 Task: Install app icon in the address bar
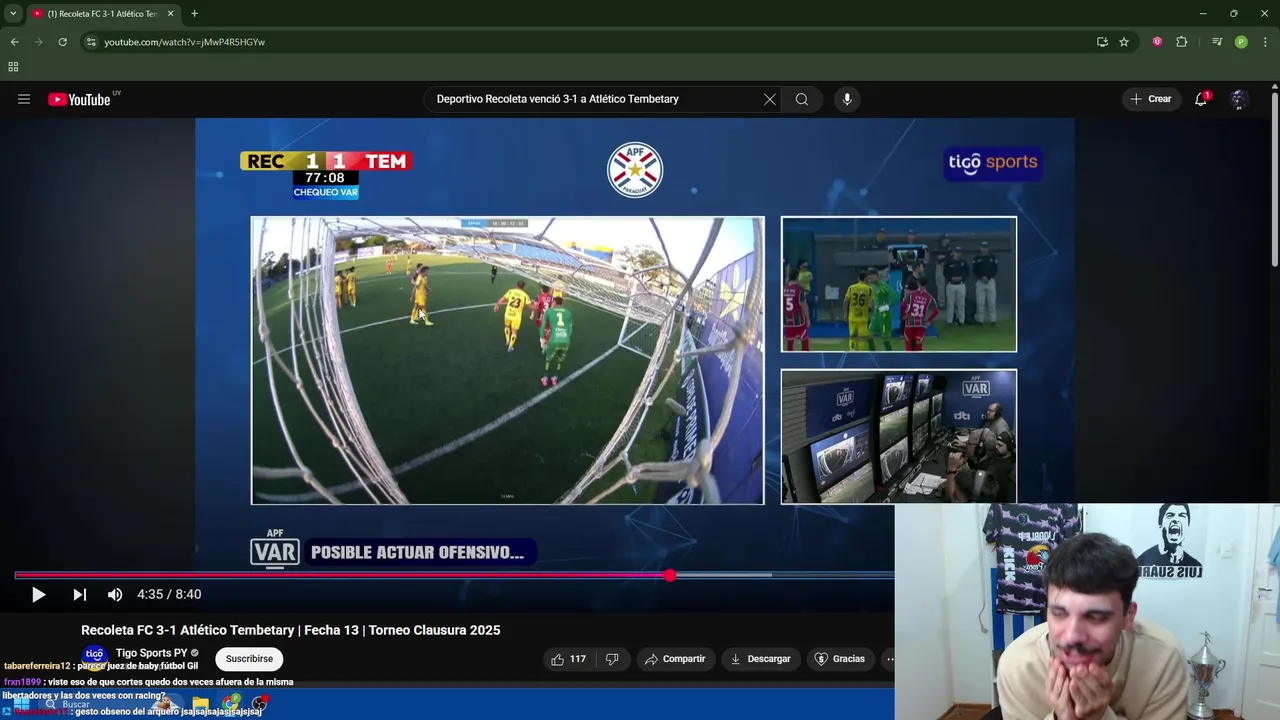tap(1102, 42)
